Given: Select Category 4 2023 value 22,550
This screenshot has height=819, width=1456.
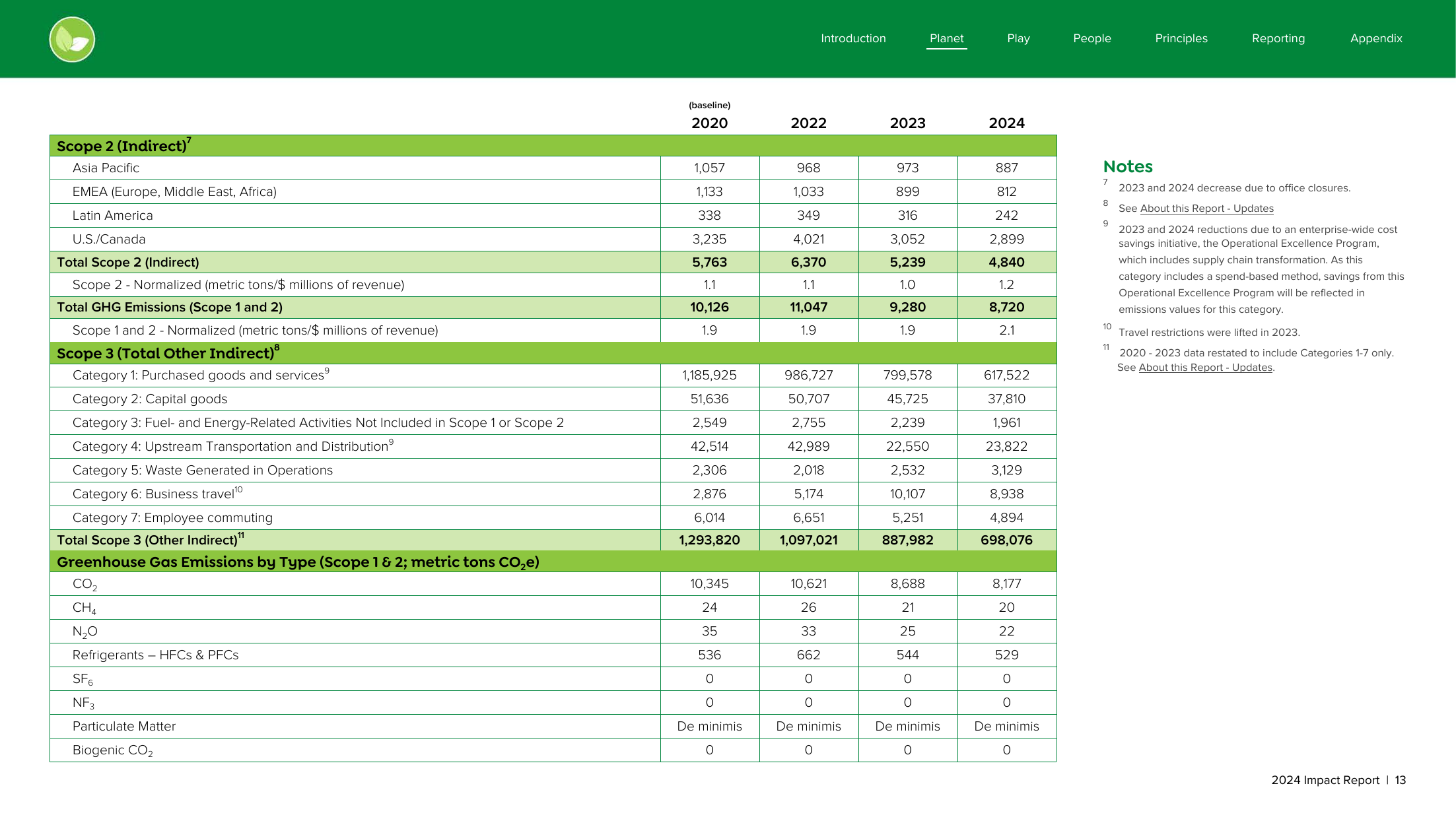Looking at the screenshot, I should coord(907,447).
